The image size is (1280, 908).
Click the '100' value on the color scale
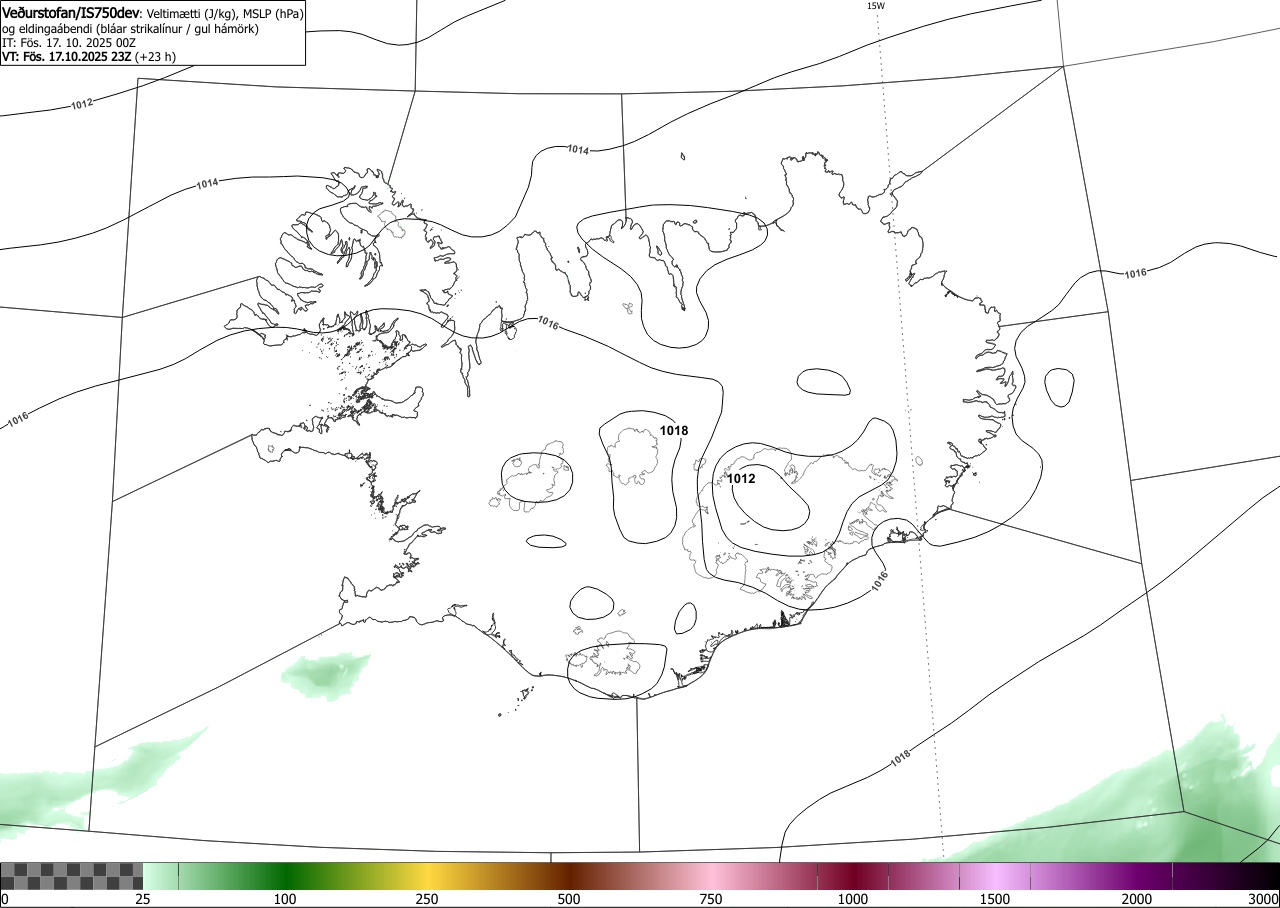(x=285, y=899)
